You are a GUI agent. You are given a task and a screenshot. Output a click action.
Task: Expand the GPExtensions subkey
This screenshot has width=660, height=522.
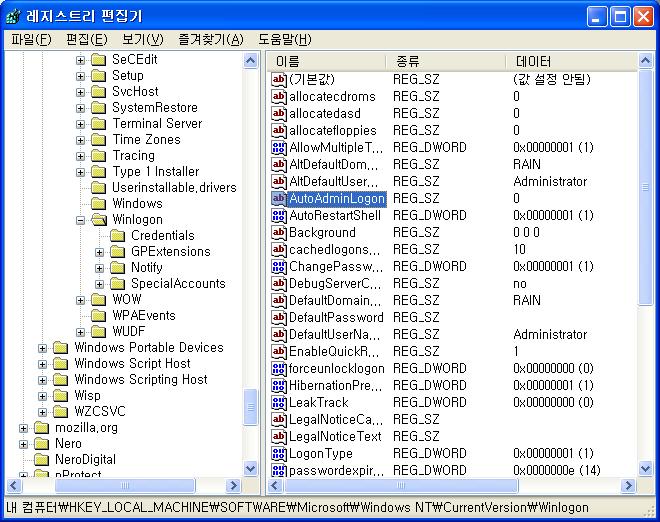click(99, 252)
